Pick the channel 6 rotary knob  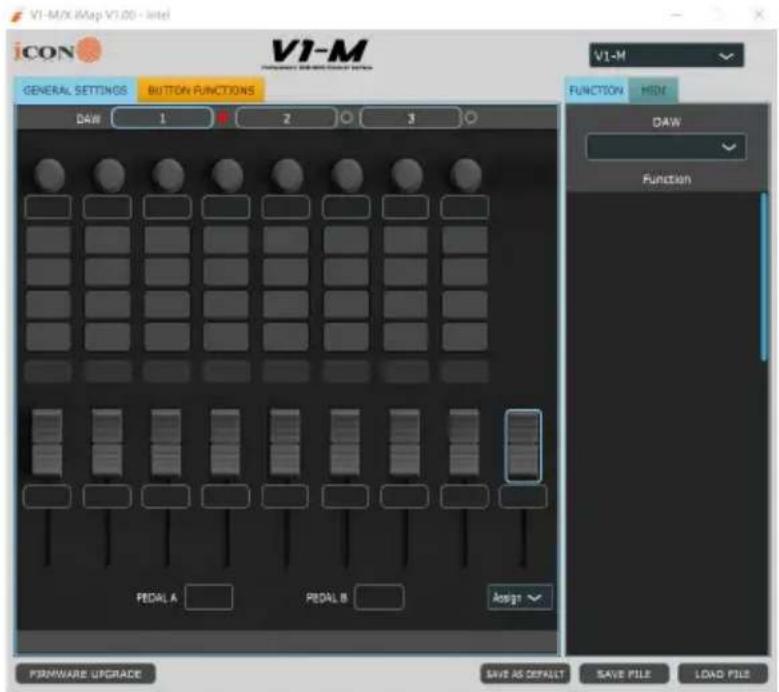click(x=347, y=175)
